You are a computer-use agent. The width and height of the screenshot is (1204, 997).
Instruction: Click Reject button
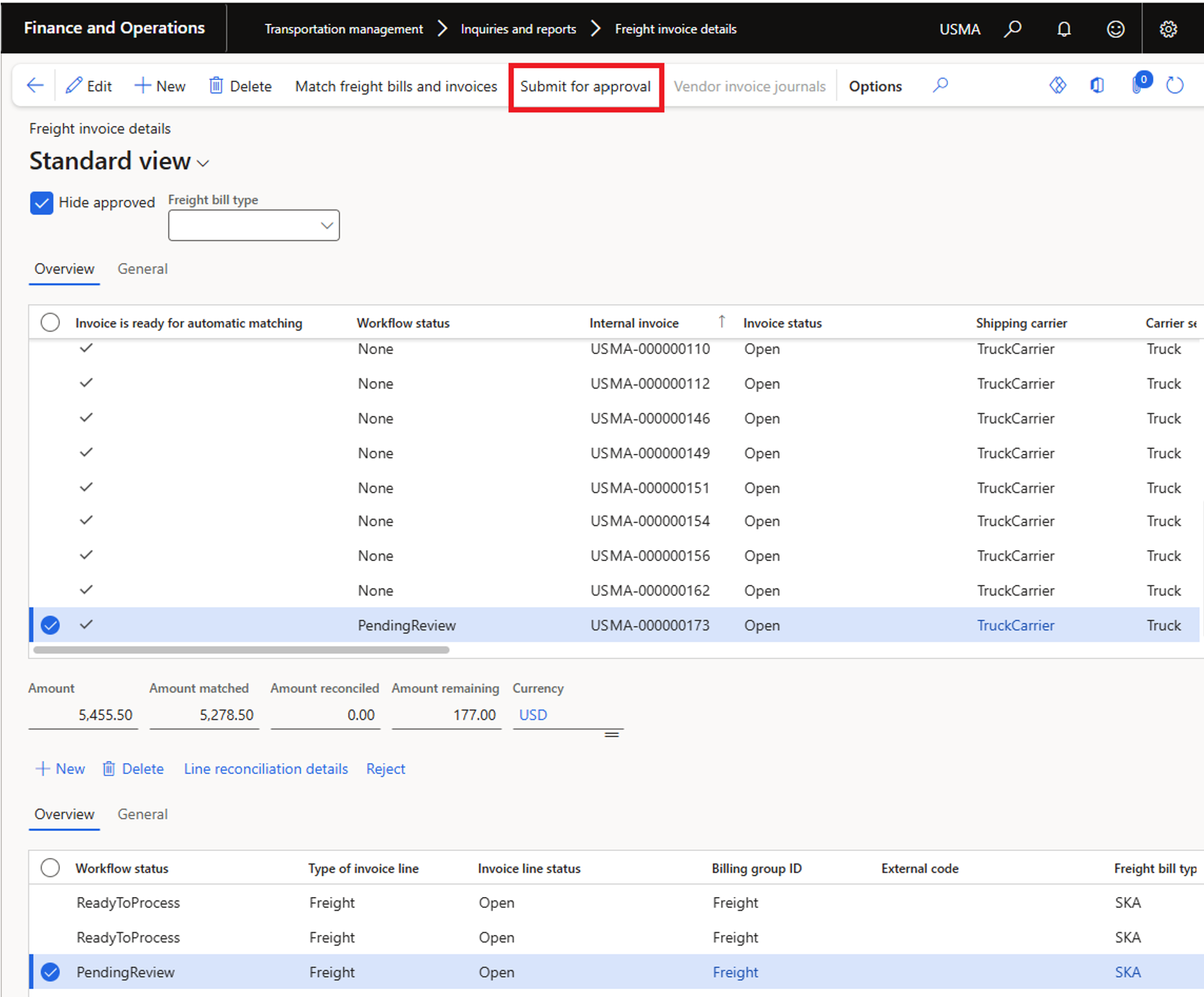click(386, 769)
